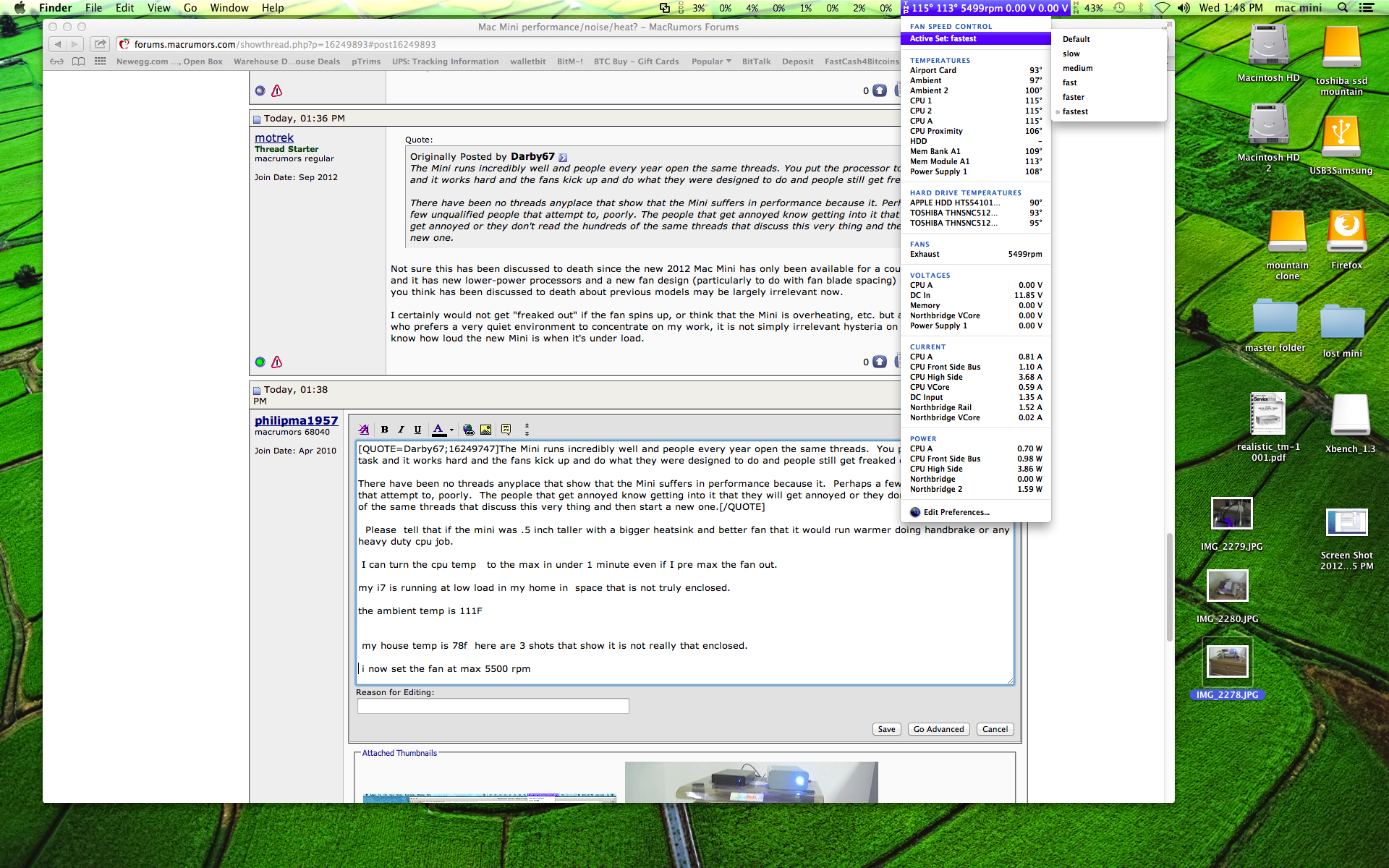
Task: Select the realistic_tm-1001.pdf desktop file
Action: pos(1267,415)
